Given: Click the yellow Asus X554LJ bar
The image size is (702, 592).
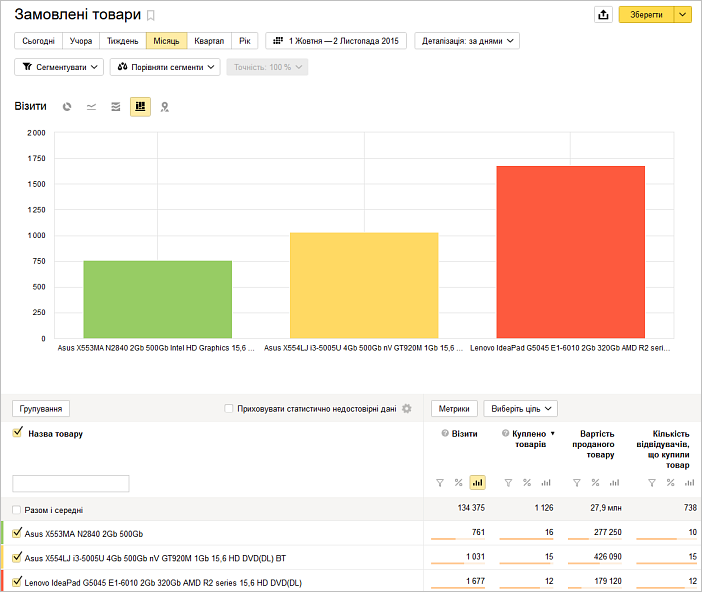Looking at the screenshot, I should coord(364,285).
